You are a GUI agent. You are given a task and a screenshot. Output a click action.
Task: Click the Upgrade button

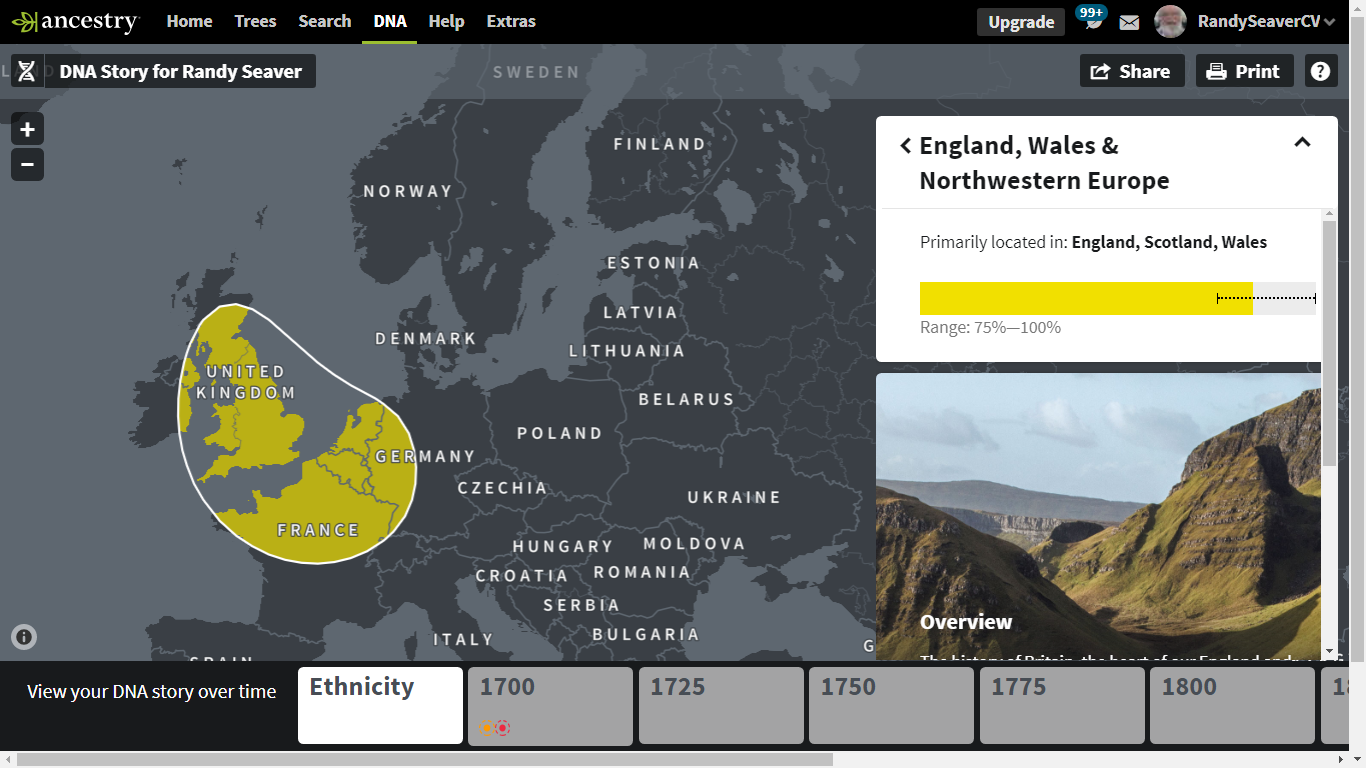(x=1020, y=21)
